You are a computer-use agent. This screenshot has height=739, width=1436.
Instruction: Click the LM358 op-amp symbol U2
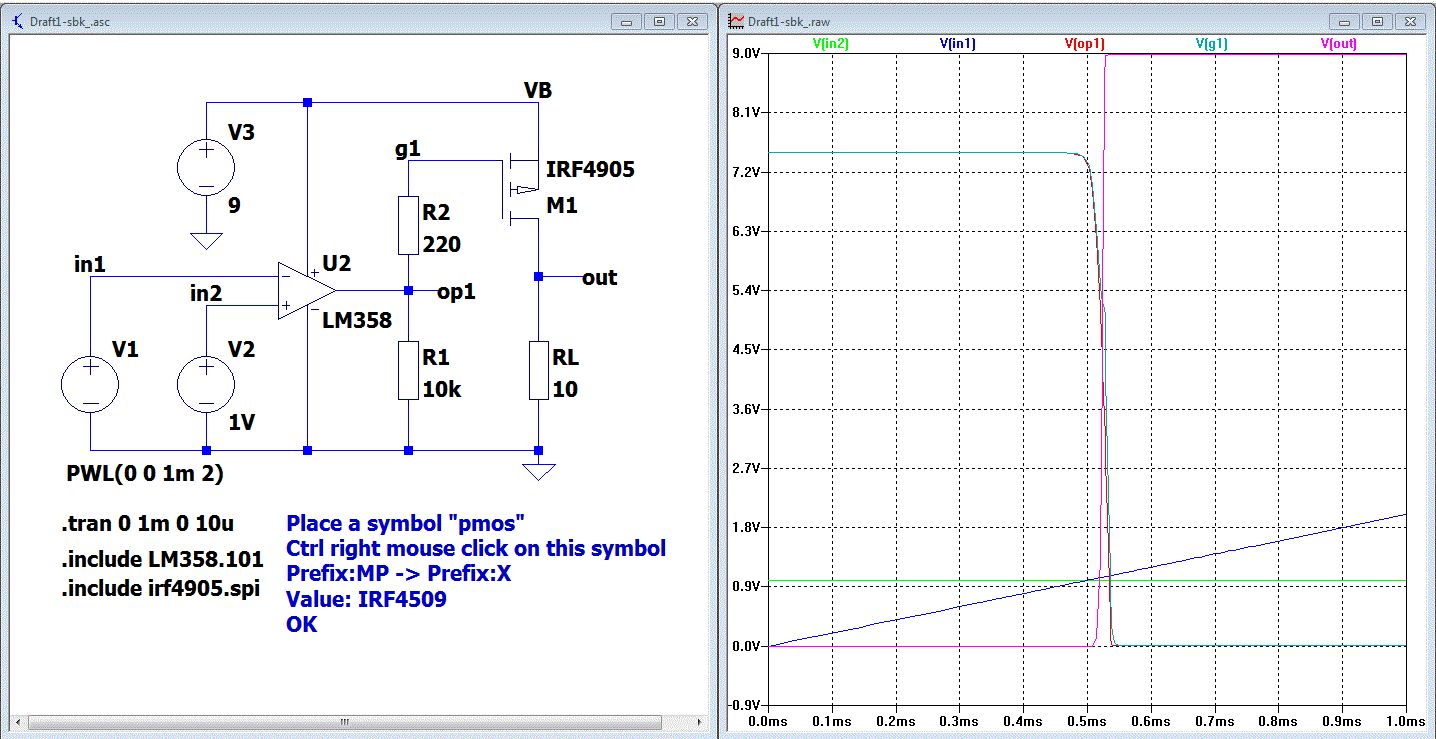coord(305,291)
